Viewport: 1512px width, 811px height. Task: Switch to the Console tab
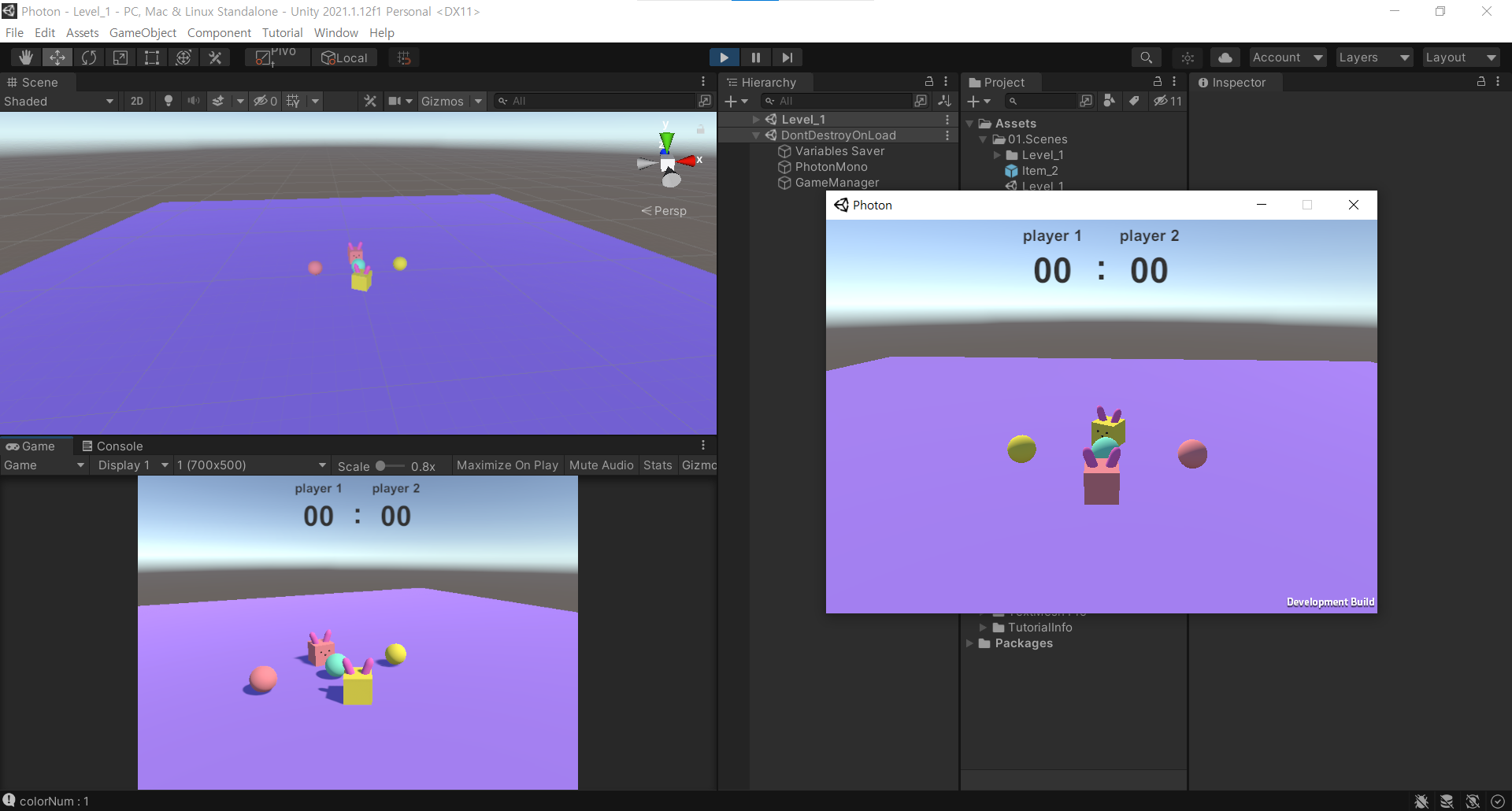click(113, 446)
